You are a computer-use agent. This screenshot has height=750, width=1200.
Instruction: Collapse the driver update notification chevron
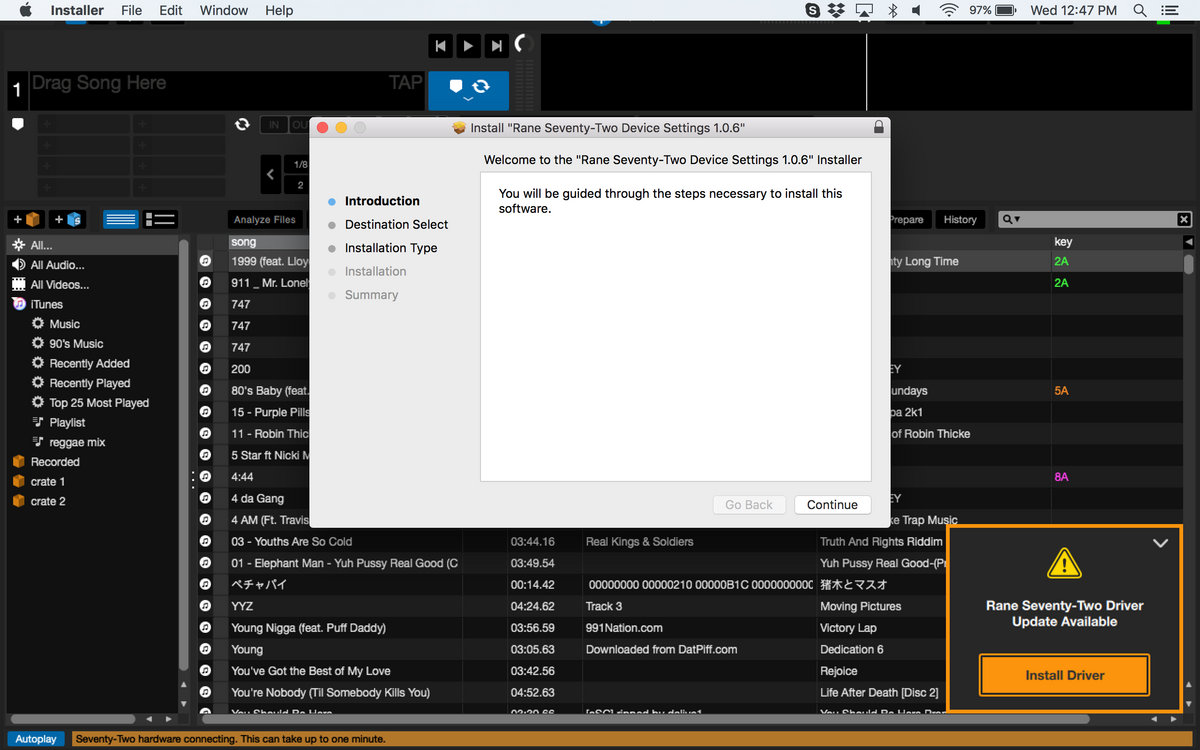(1160, 543)
